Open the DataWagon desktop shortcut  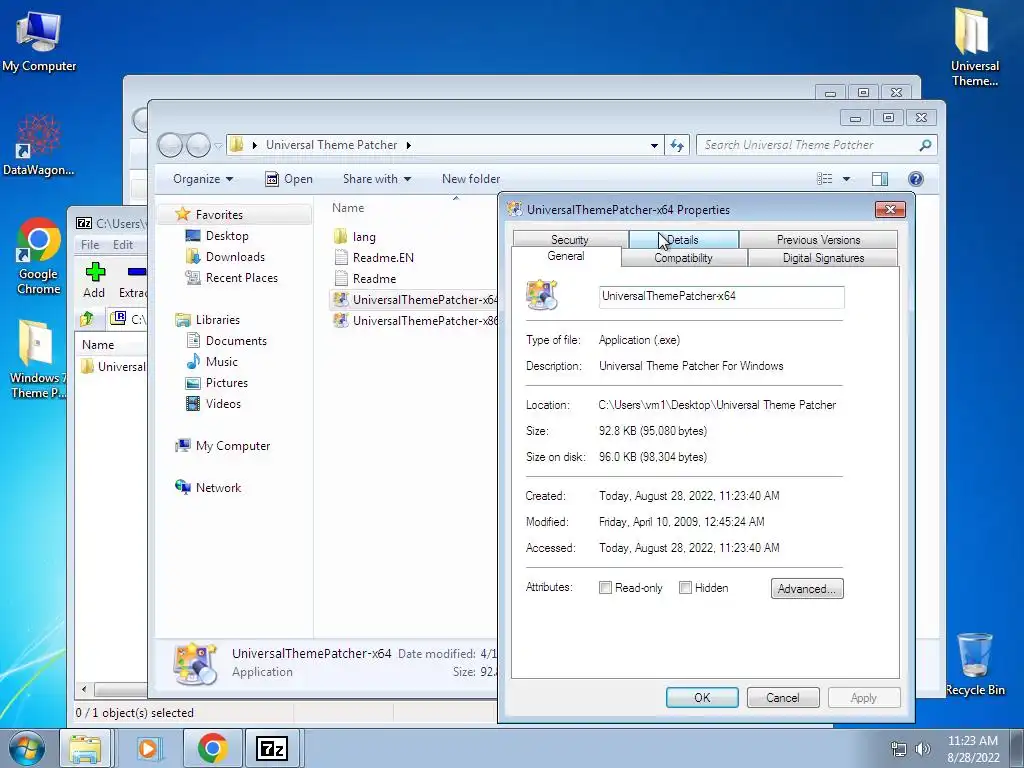click(39, 145)
